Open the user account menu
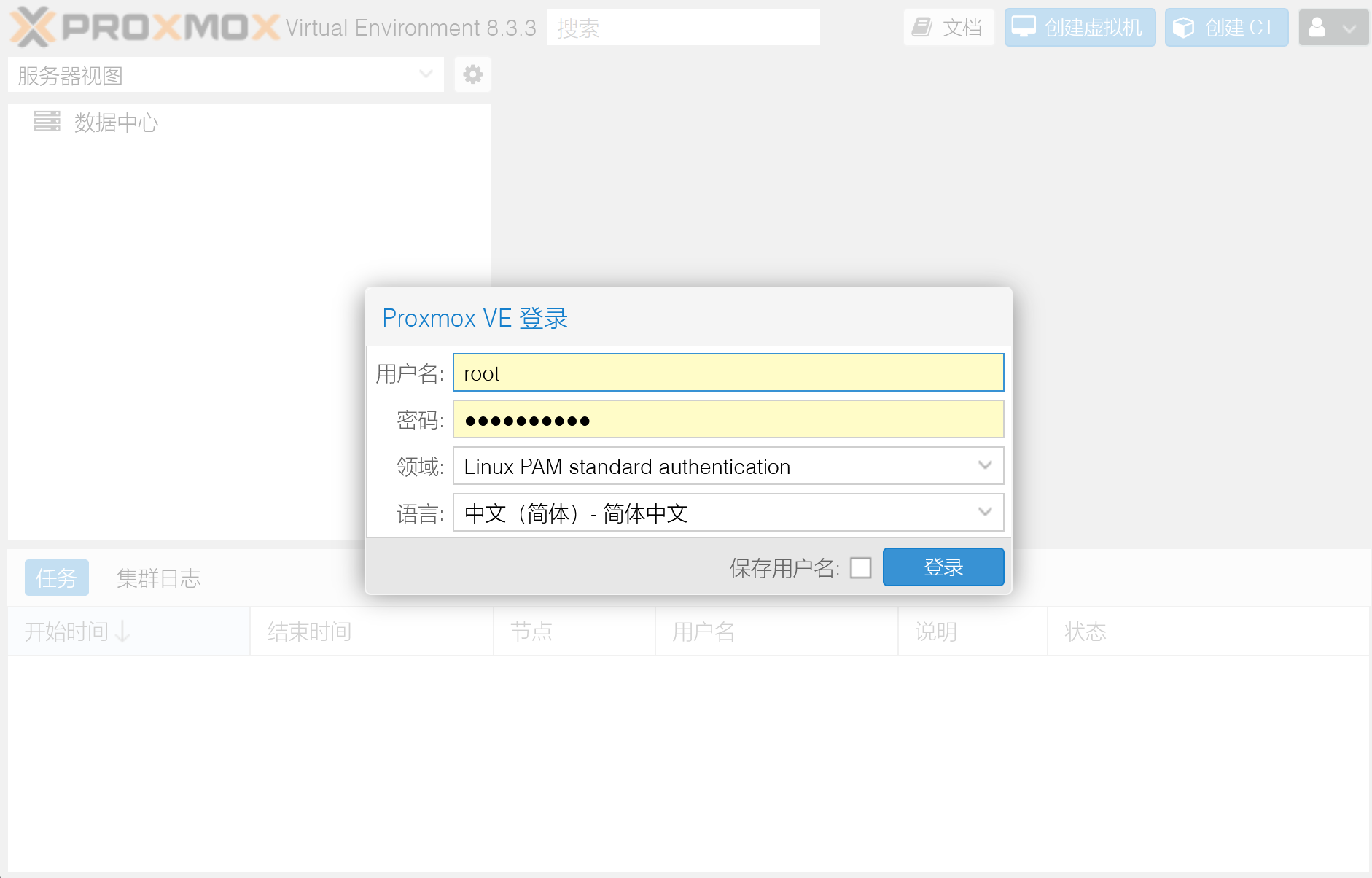This screenshot has width=1372, height=878. click(x=1333, y=28)
